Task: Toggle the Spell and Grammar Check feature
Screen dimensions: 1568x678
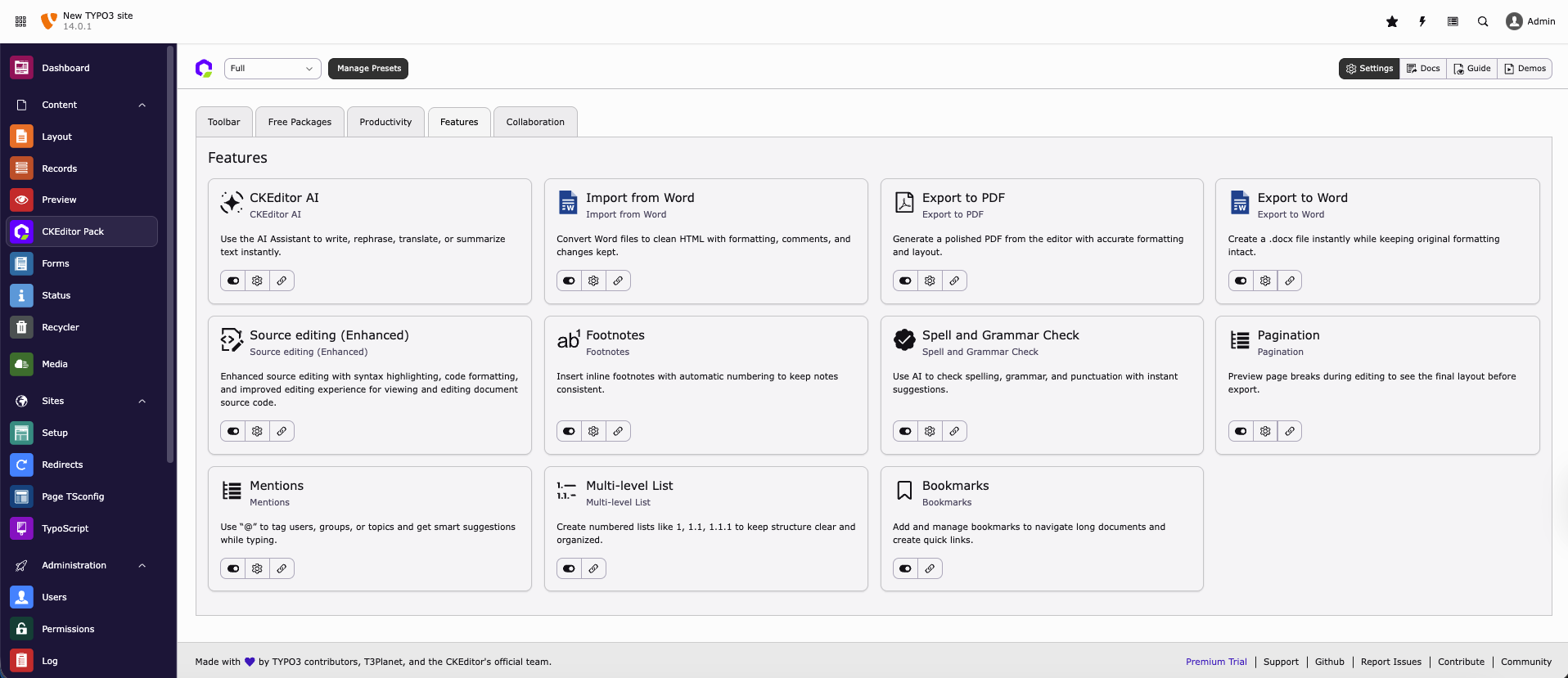Action: [905, 432]
